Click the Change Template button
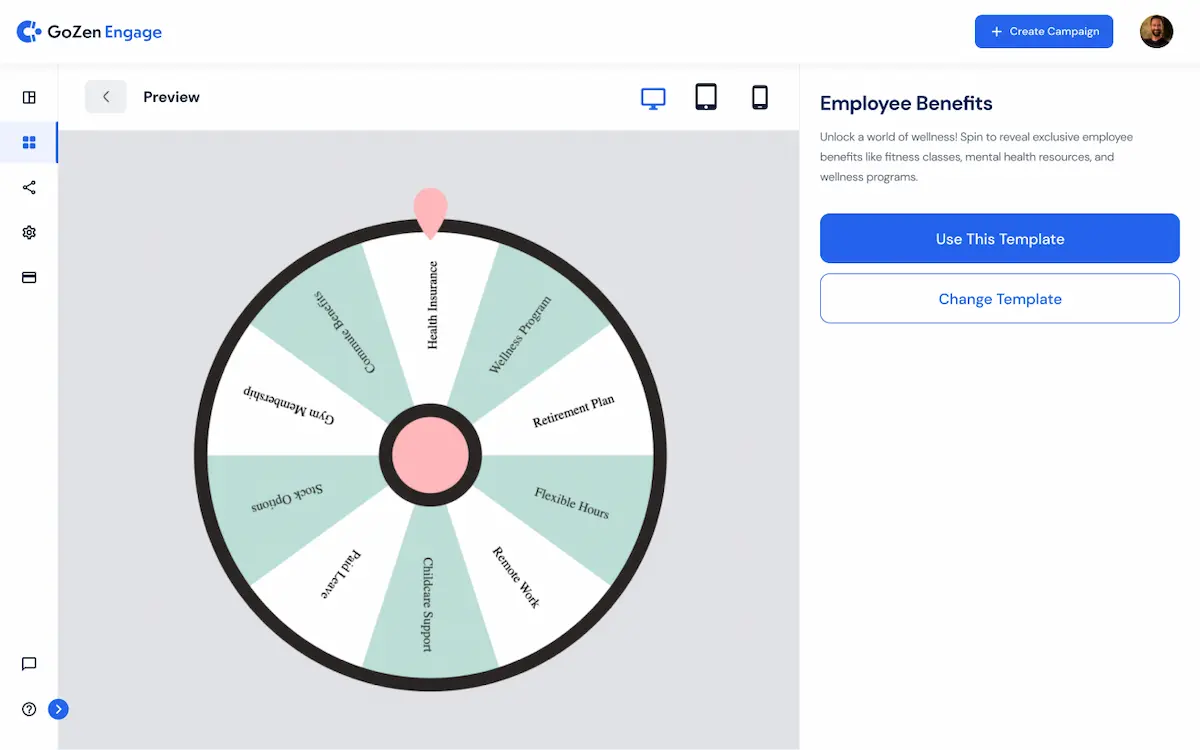 999,299
